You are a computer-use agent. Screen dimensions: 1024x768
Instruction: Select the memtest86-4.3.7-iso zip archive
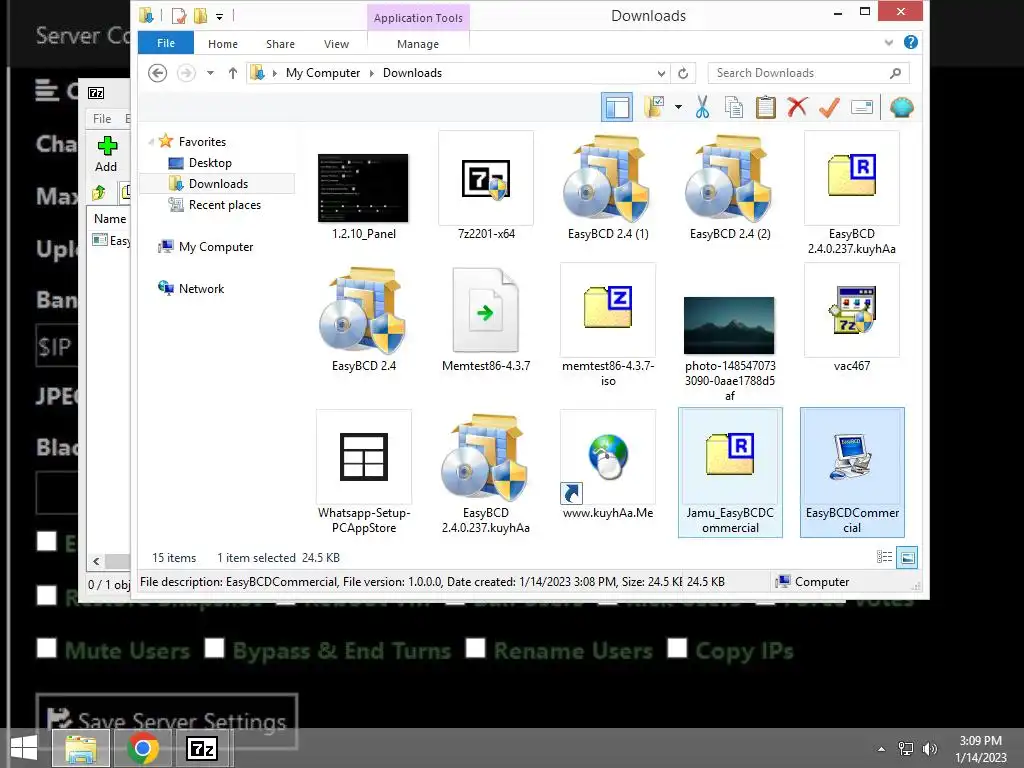tap(608, 326)
